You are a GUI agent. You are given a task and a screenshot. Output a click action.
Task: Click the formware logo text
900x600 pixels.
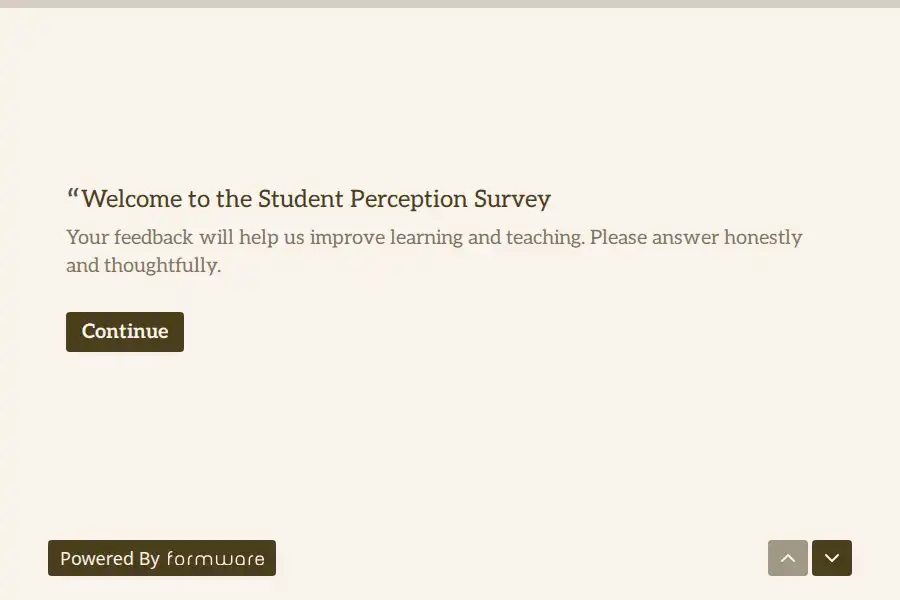(216, 559)
